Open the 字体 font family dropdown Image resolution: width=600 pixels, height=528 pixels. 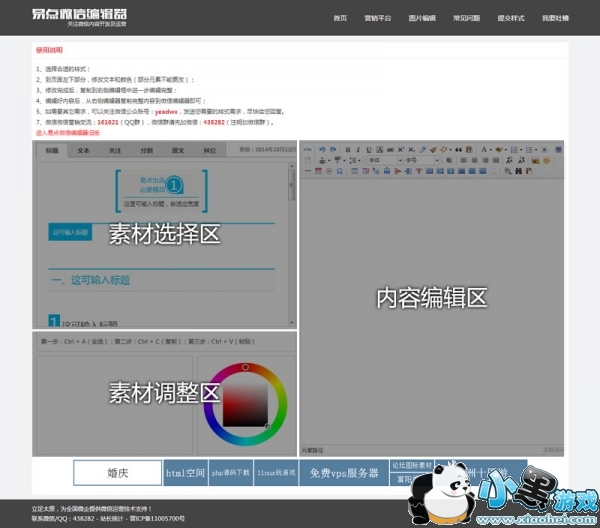click(384, 160)
